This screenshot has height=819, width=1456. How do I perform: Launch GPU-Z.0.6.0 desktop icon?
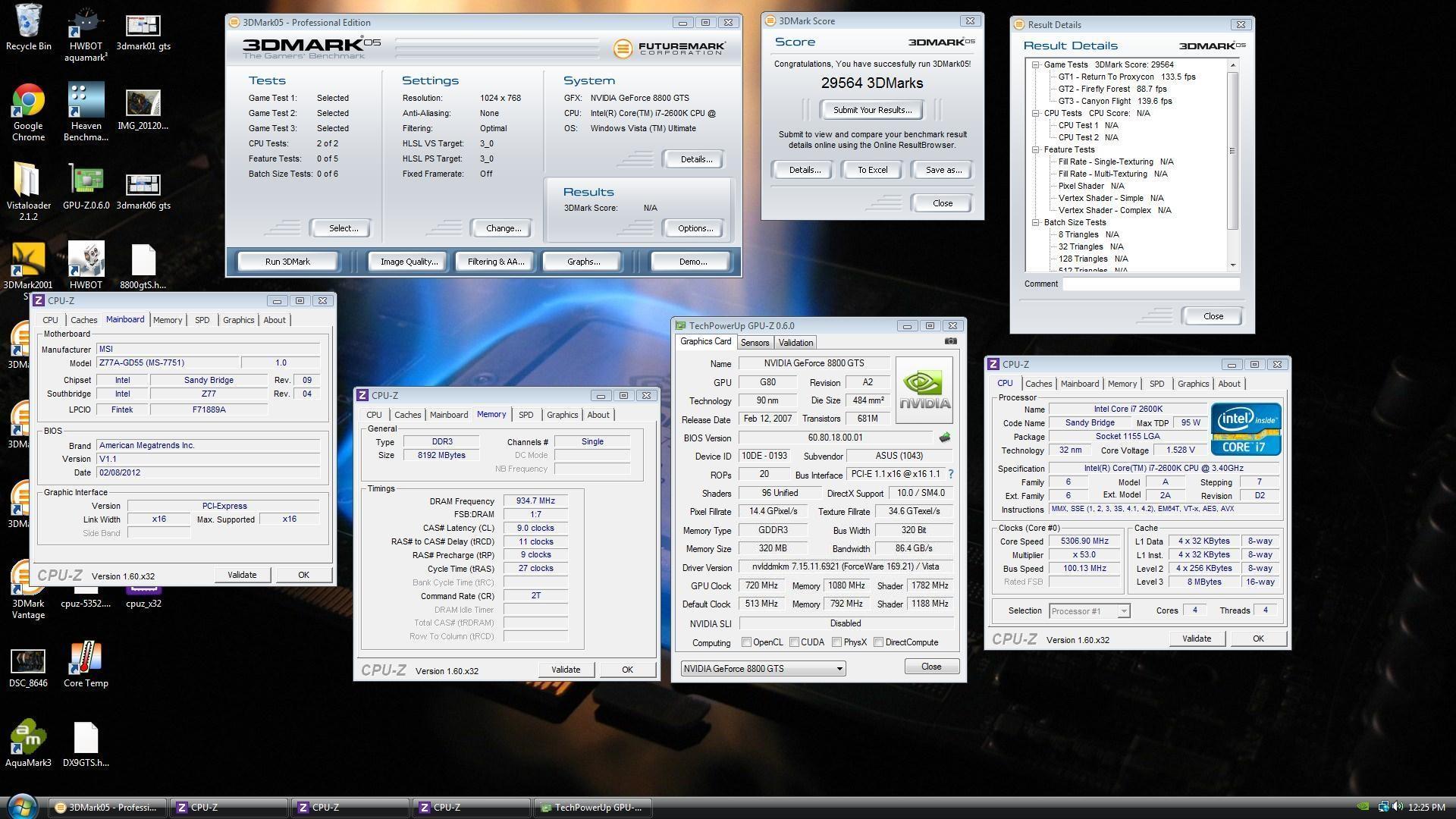86,187
